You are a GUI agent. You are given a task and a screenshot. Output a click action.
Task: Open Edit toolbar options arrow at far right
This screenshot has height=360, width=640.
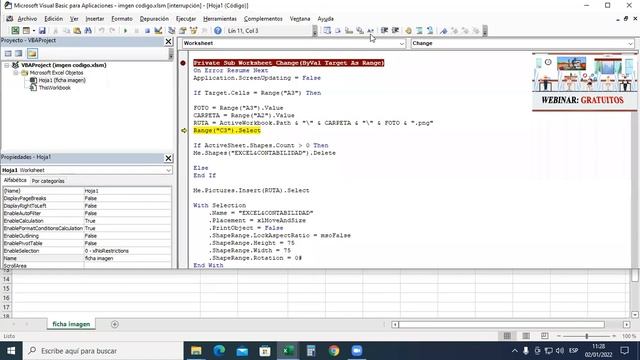[x=485, y=31]
